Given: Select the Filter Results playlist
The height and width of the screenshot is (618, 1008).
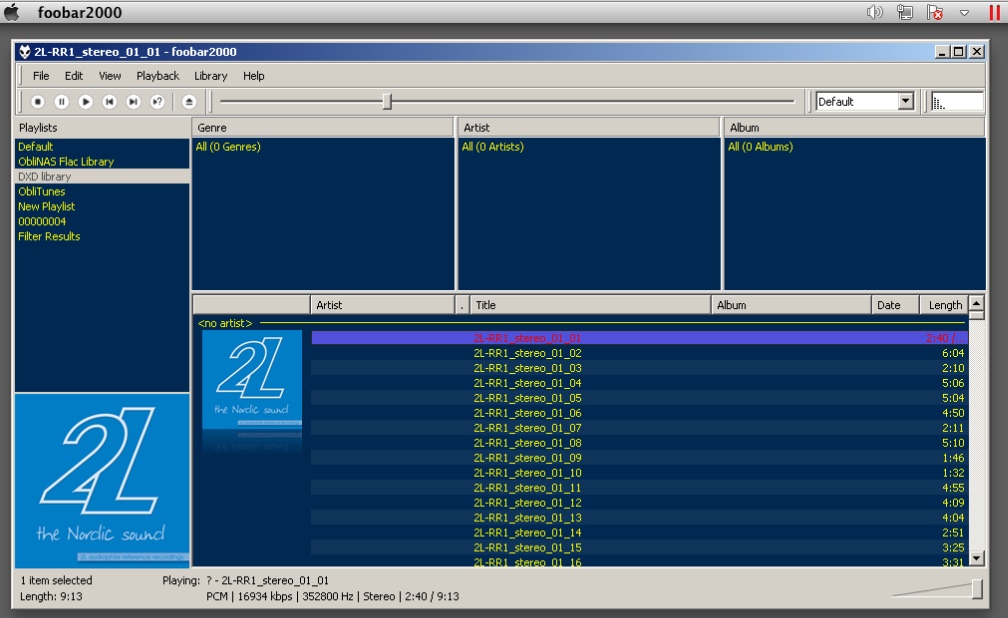Looking at the screenshot, I should (x=102, y=236).
